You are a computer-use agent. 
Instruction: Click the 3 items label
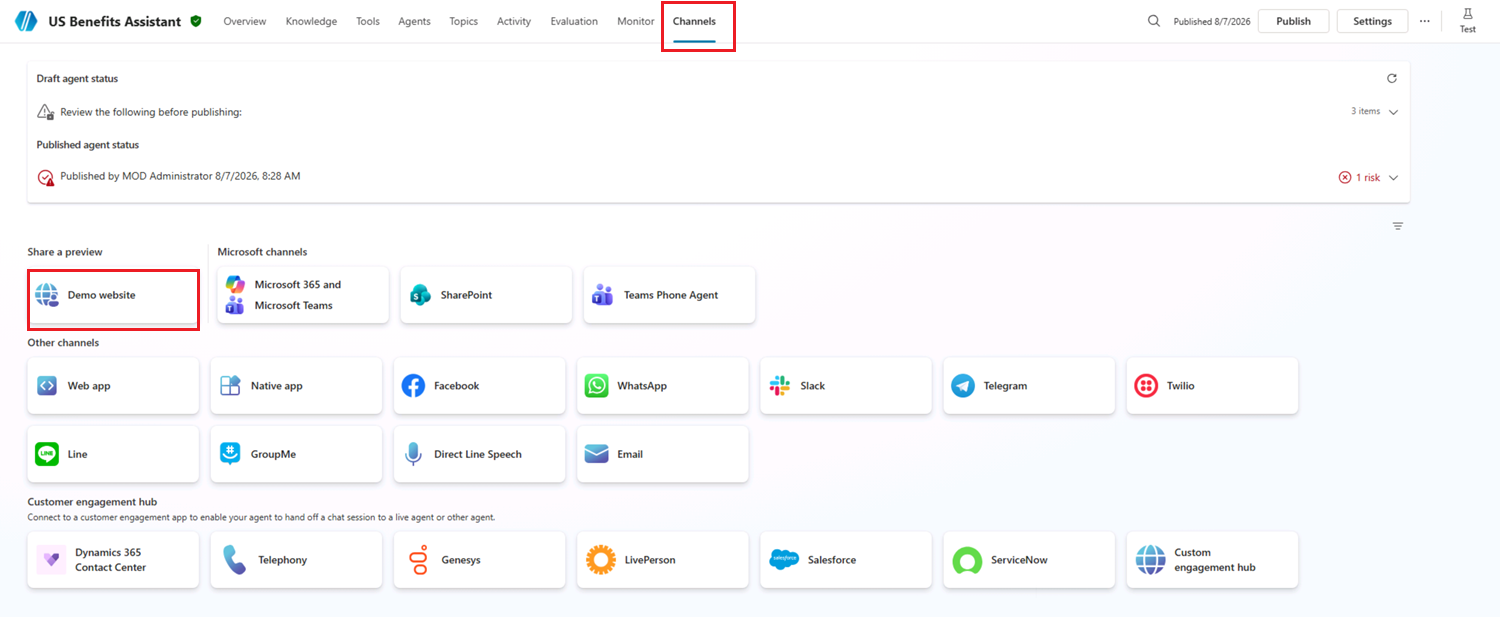click(1366, 111)
